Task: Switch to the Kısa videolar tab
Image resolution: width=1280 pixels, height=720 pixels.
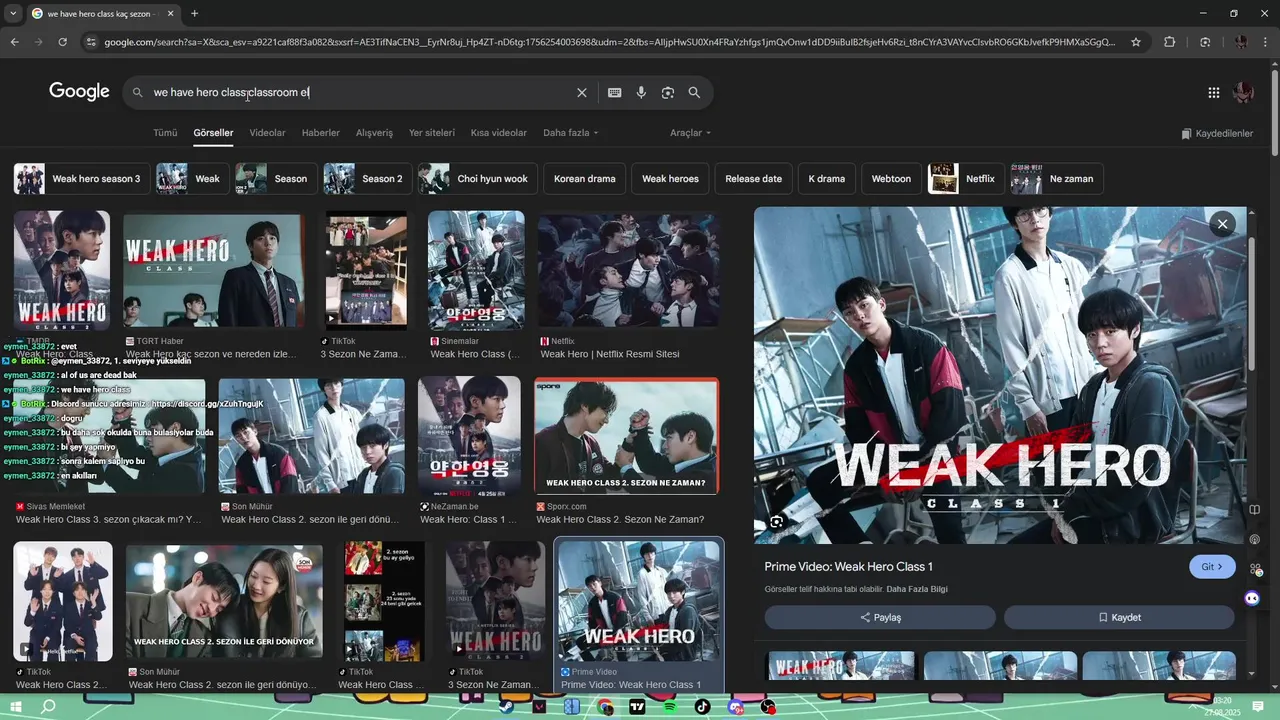Action: (499, 133)
